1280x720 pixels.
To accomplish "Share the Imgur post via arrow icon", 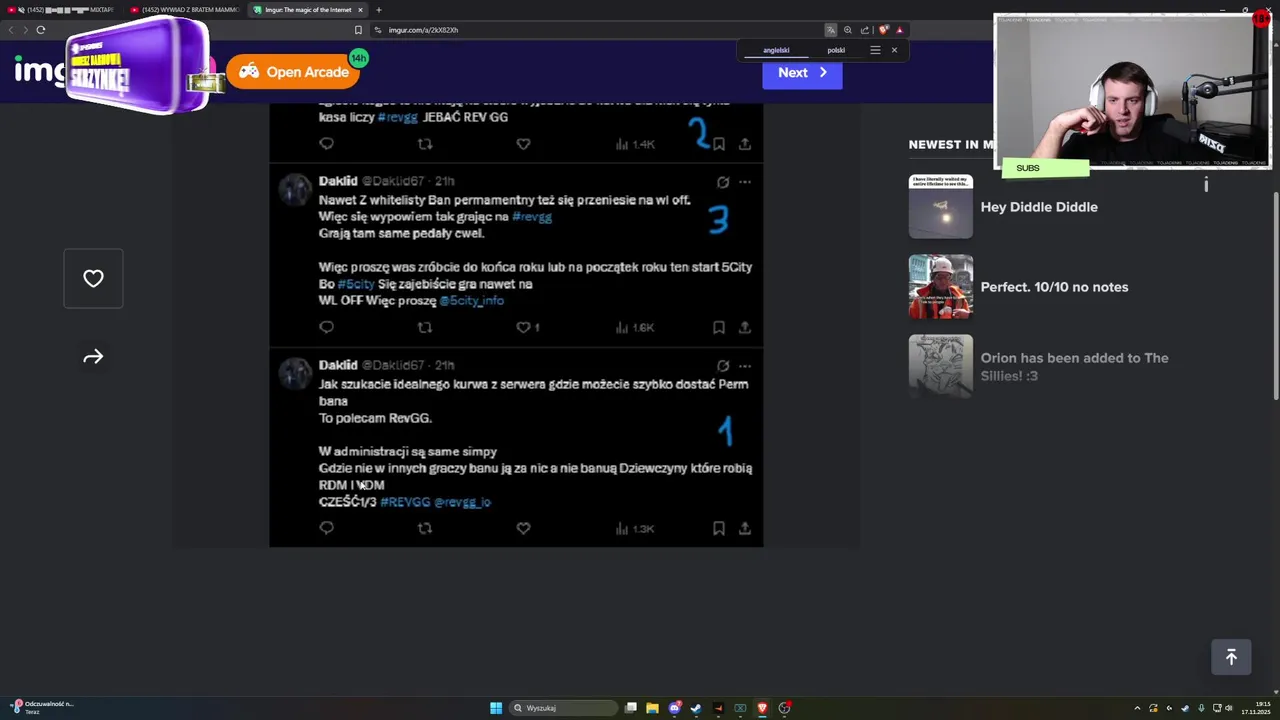I will tap(93, 357).
